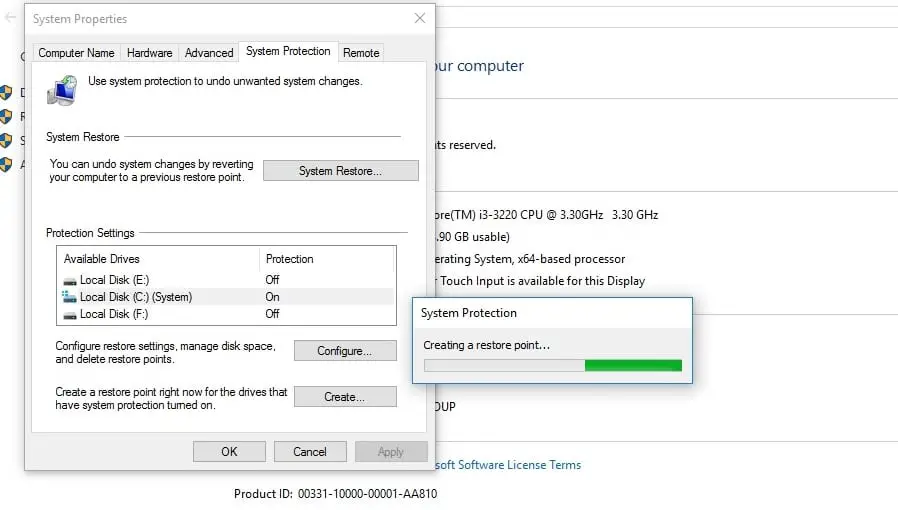This screenshot has height=510, width=898.
Task: Click the greyed-out Apply button
Action: 391,452
